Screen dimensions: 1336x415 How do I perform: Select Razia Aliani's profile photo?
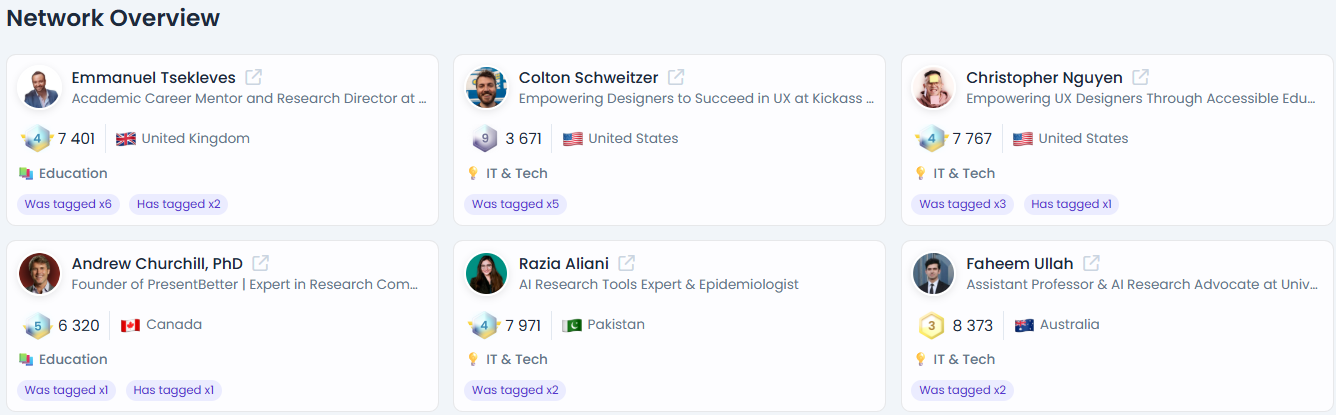[486, 274]
